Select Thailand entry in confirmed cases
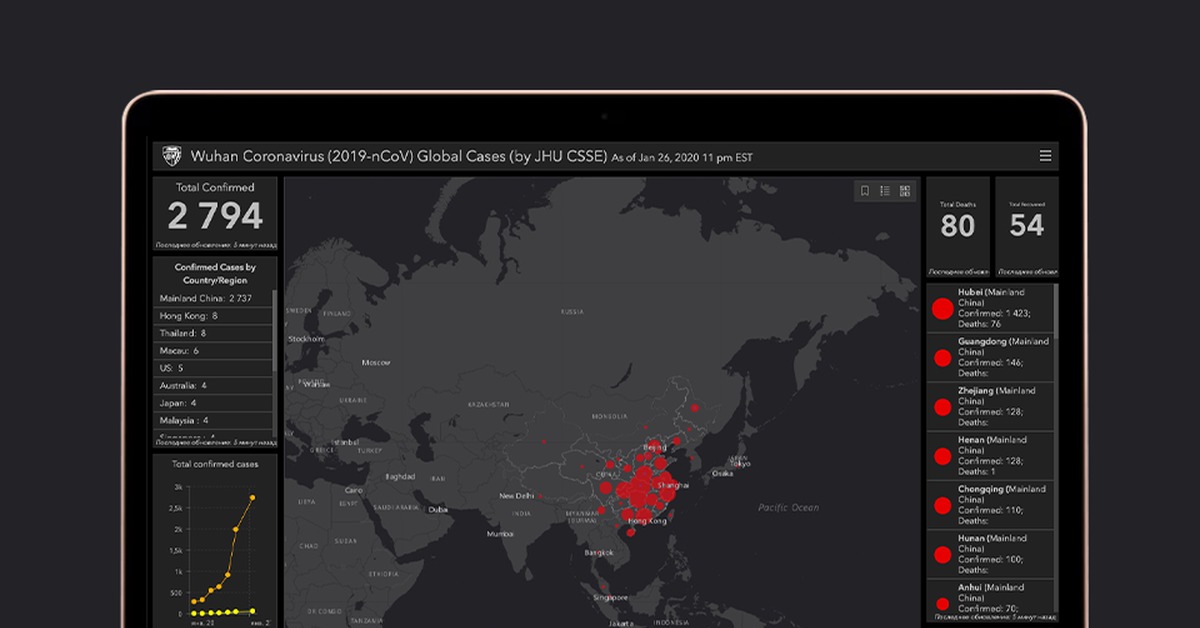This screenshot has height=628, width=1200. pyautogui.click(x=213, y=333)
